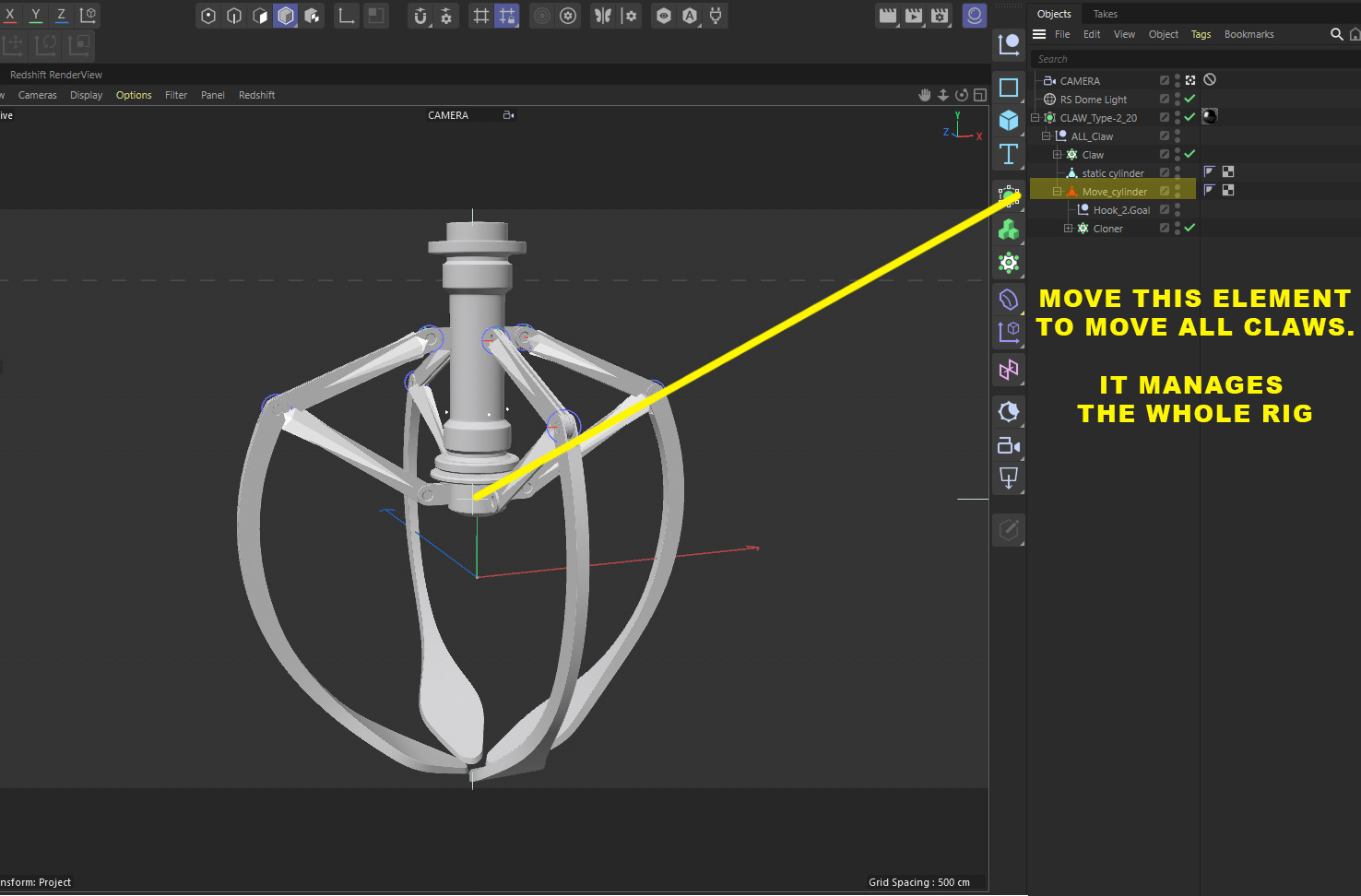Click the viewport pan hand icon
The height and width of the screenshot is (896, 1361).
(x=925, y=95)
